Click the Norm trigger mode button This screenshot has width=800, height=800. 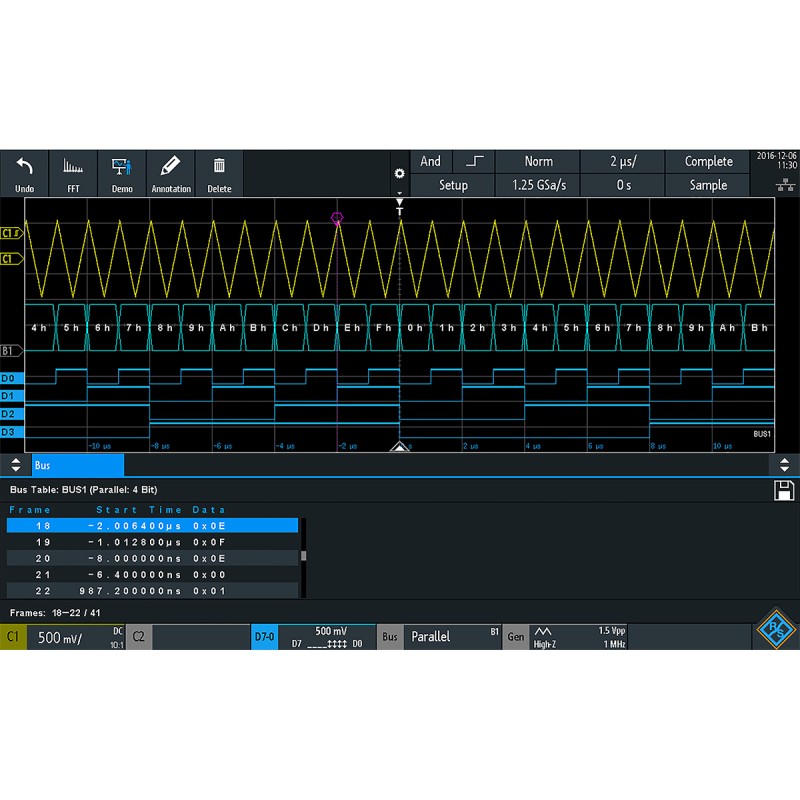539,160
